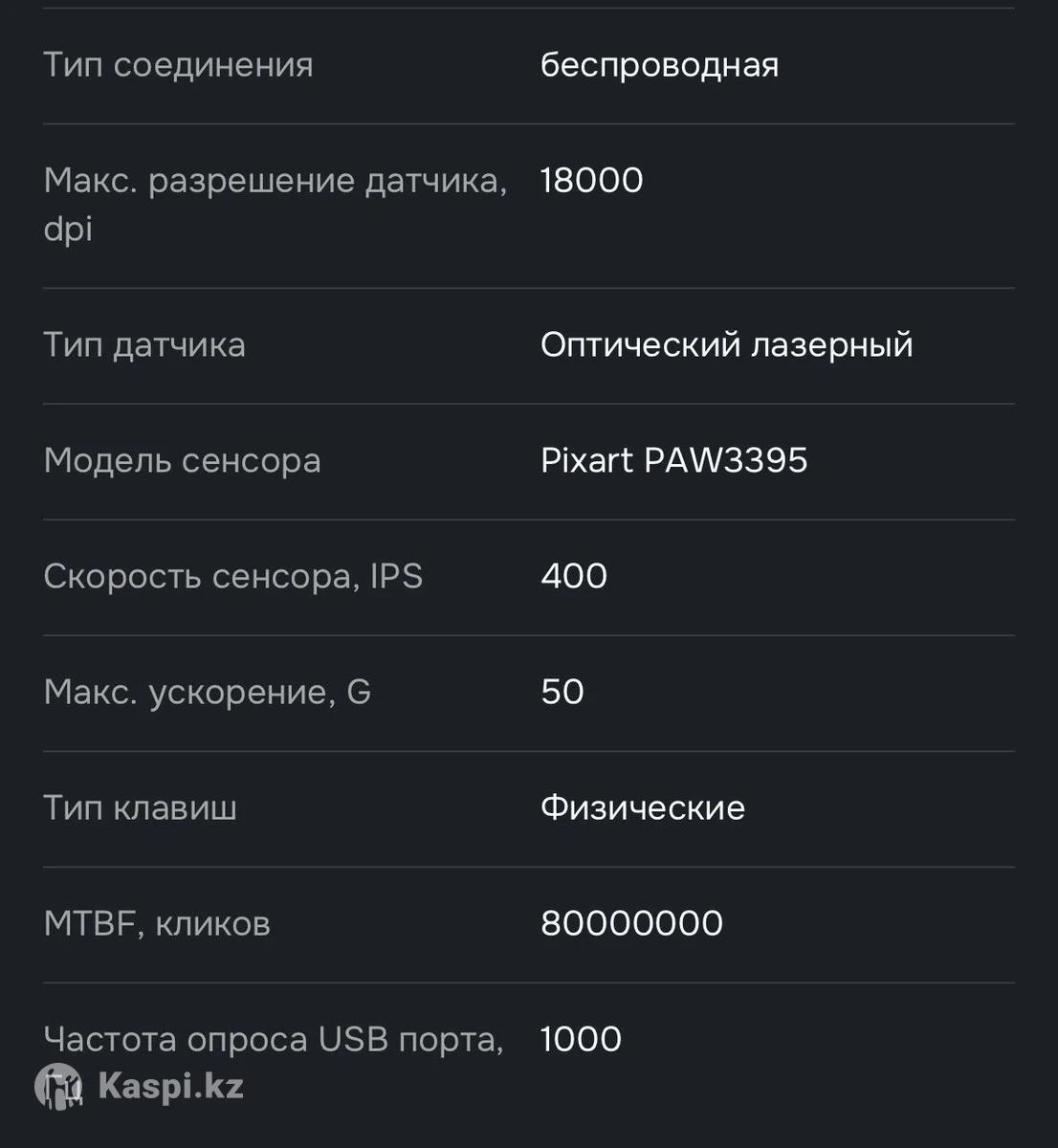Tap the 80000000 clicks value
The height and width of the screenshot is (1148, 1058).
click(x=631, y=923)
